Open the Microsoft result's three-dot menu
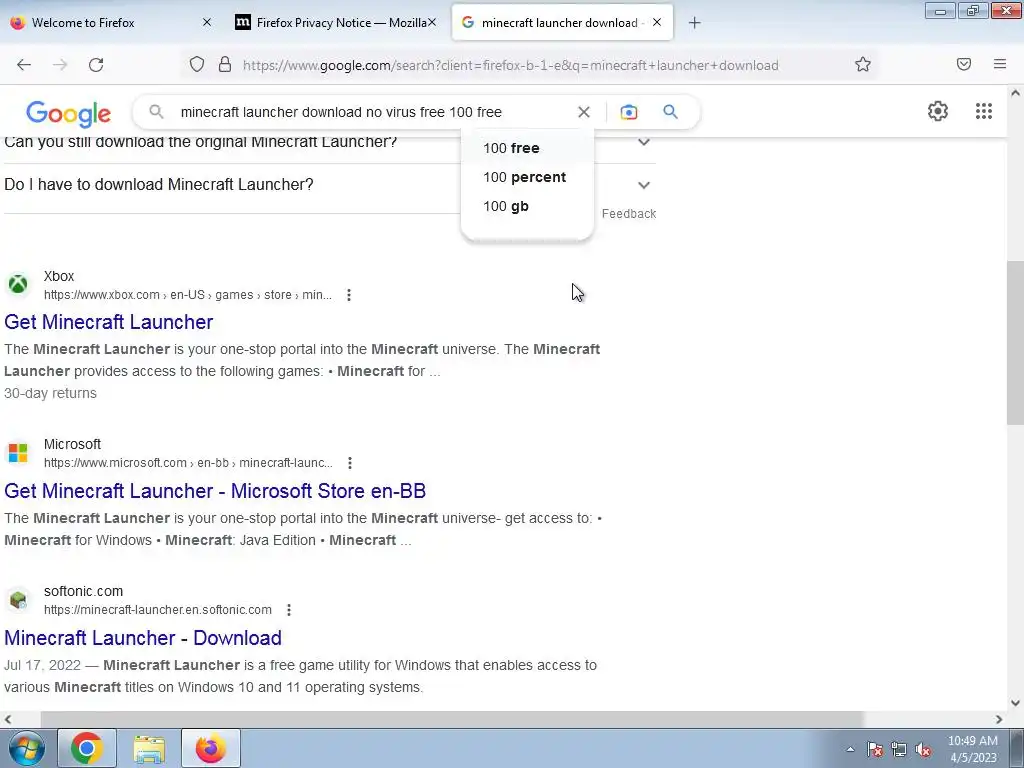 coord(350,463)
